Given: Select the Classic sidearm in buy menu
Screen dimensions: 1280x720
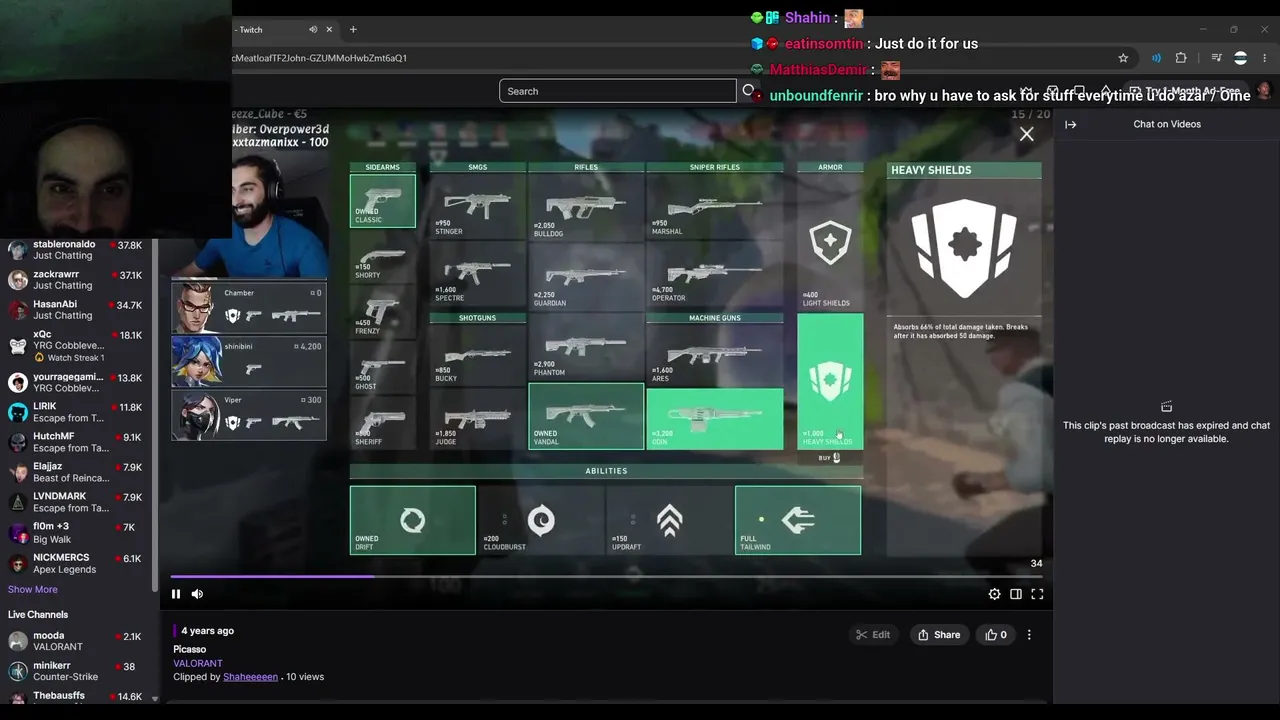Looking at the screenshot, I should point(383,201).
